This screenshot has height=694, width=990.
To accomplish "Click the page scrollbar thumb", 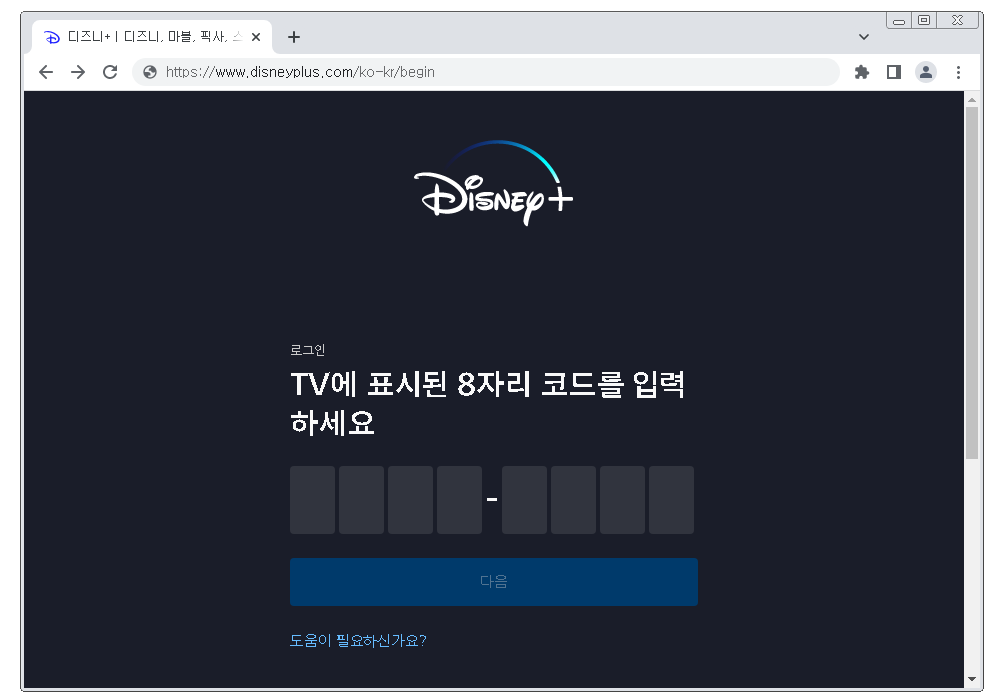I will (972, 283).
